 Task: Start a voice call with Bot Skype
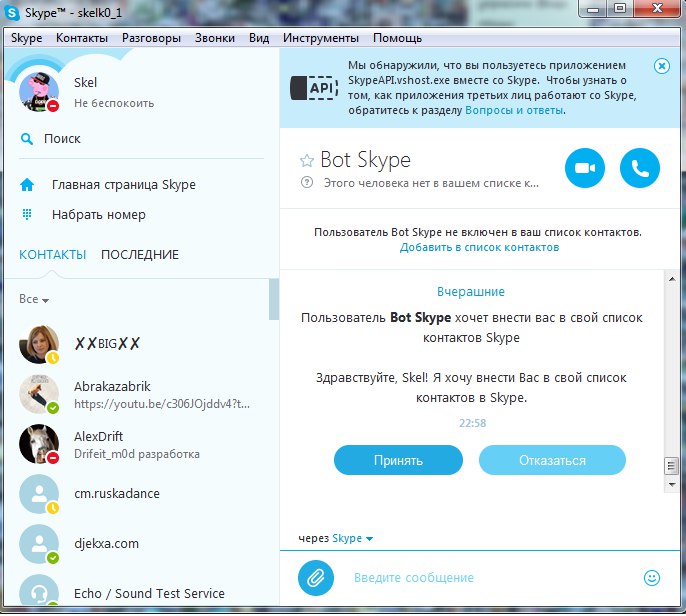click(x=640, y=168)
